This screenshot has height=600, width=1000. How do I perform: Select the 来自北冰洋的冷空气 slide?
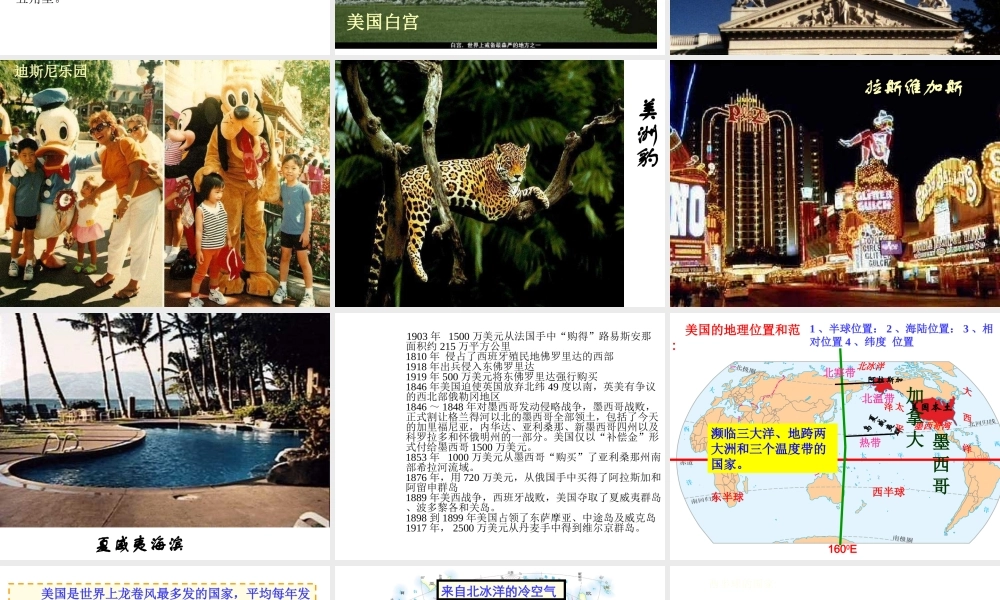point(499,583)
